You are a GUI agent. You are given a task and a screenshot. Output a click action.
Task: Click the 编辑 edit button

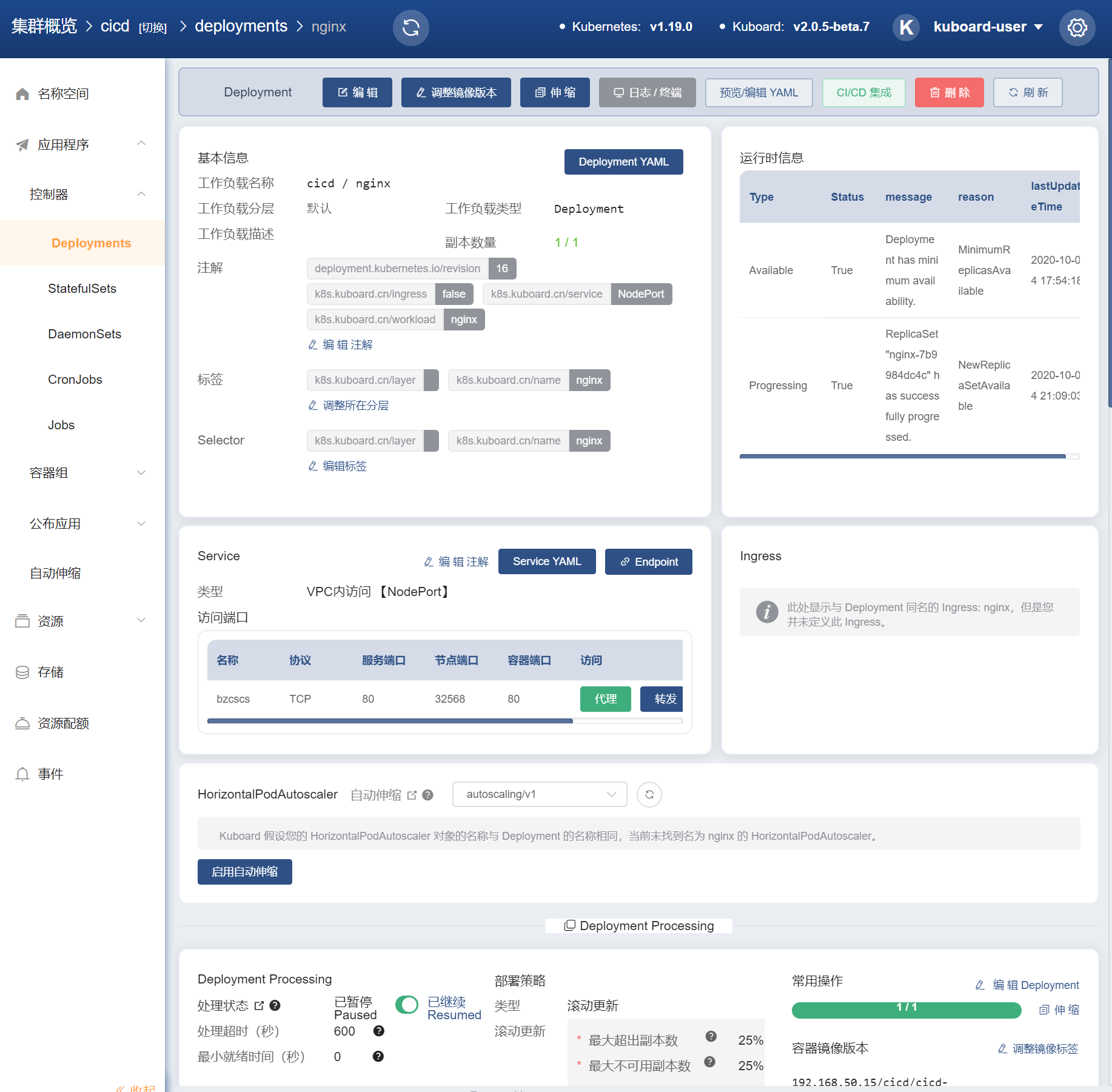tap(357, 92)
